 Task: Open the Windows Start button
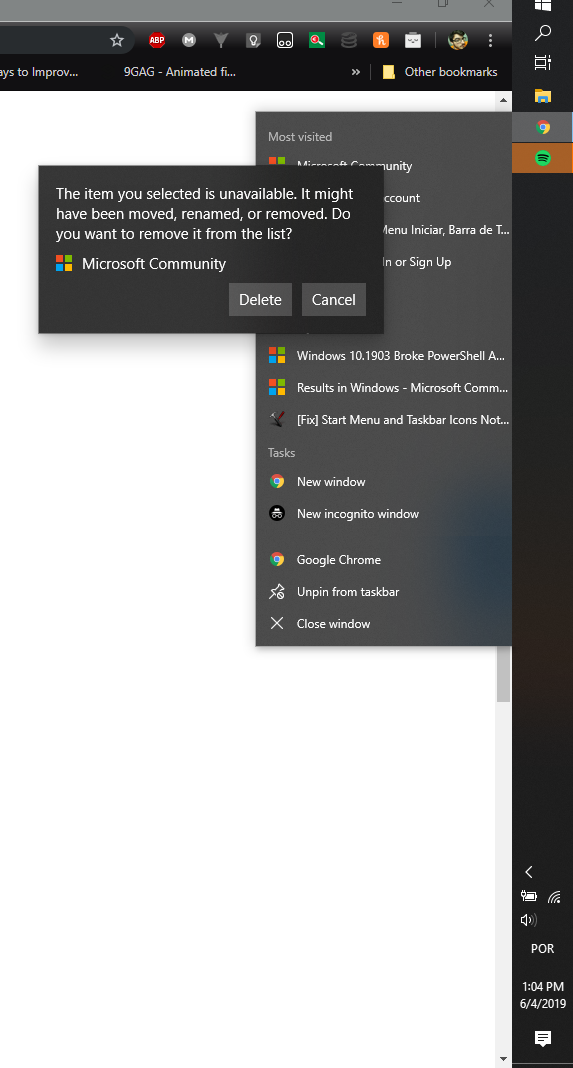click(x=542, y=5)
